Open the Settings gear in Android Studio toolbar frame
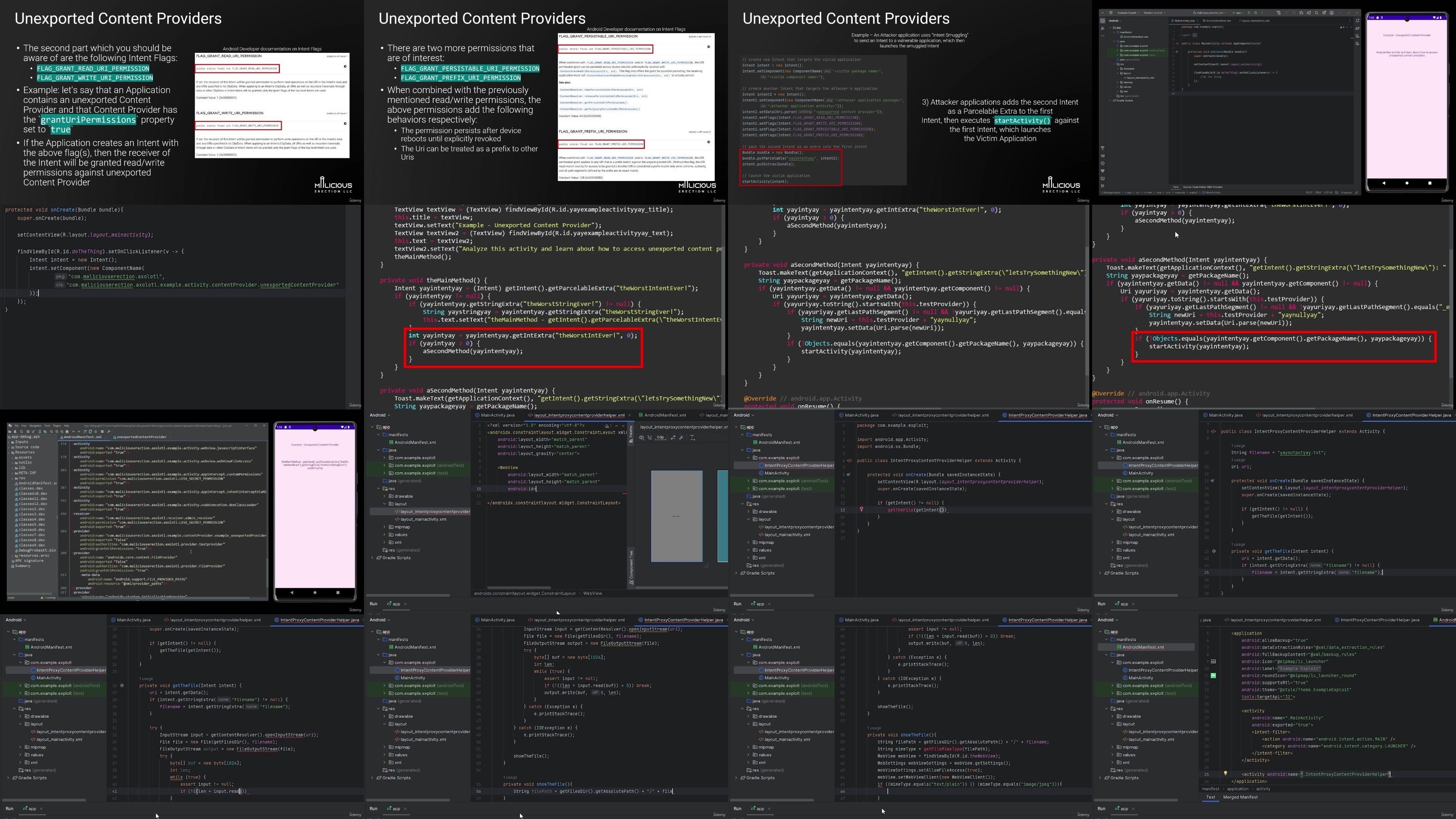The height and width of the screenshot is (819, 1456). pyautogui.click(x=1324, y=13)
